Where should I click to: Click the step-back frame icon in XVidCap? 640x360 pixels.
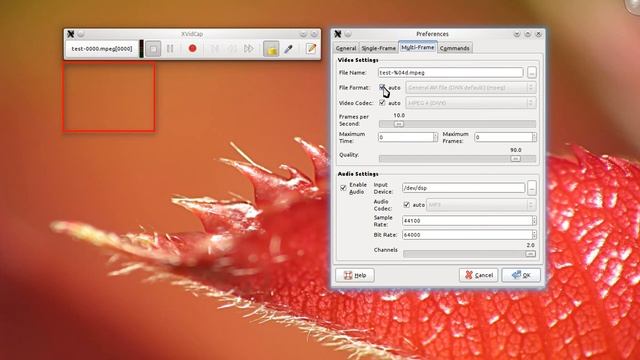point(214,49)
